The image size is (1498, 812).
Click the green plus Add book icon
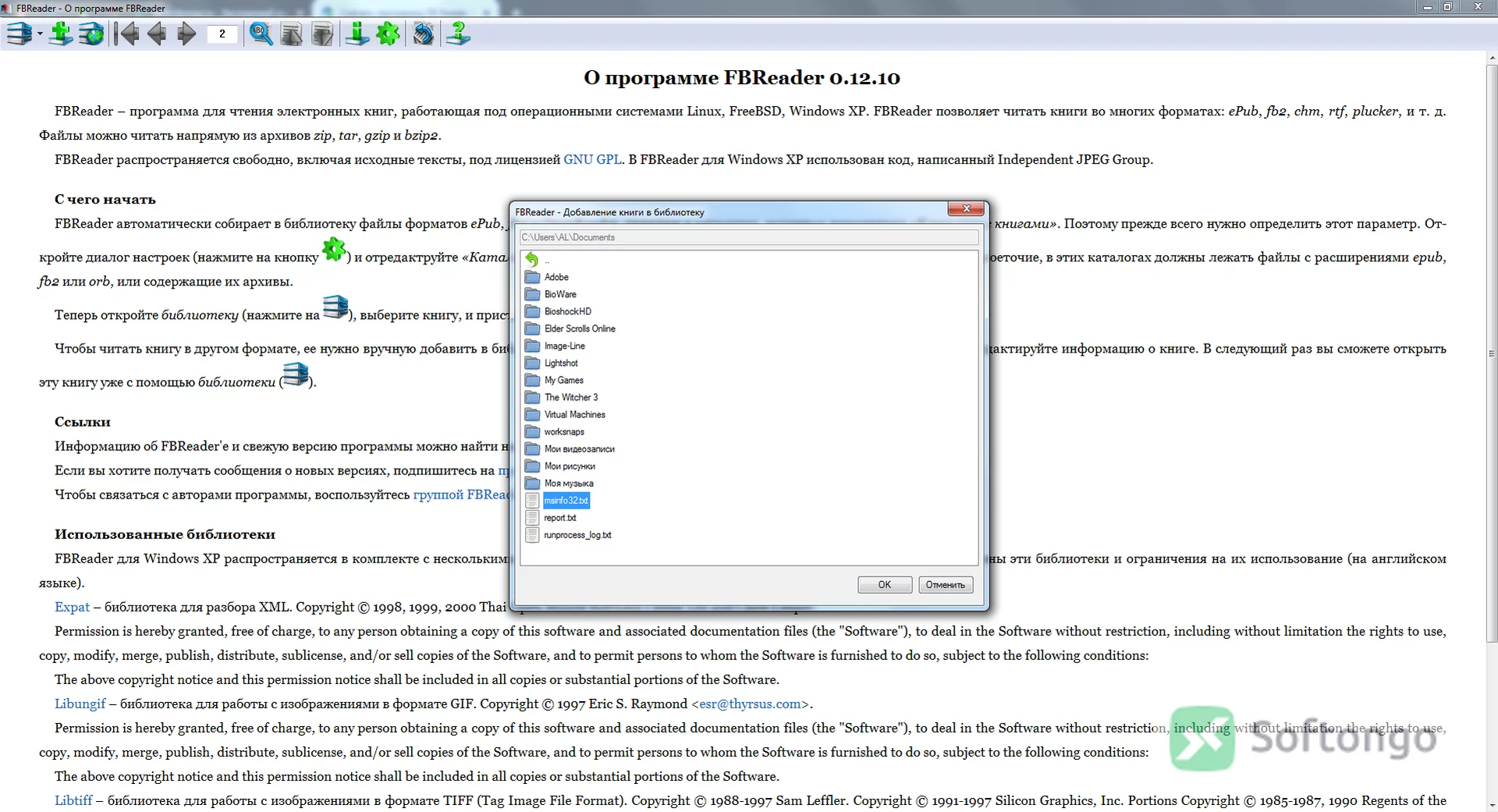point(60,34)
